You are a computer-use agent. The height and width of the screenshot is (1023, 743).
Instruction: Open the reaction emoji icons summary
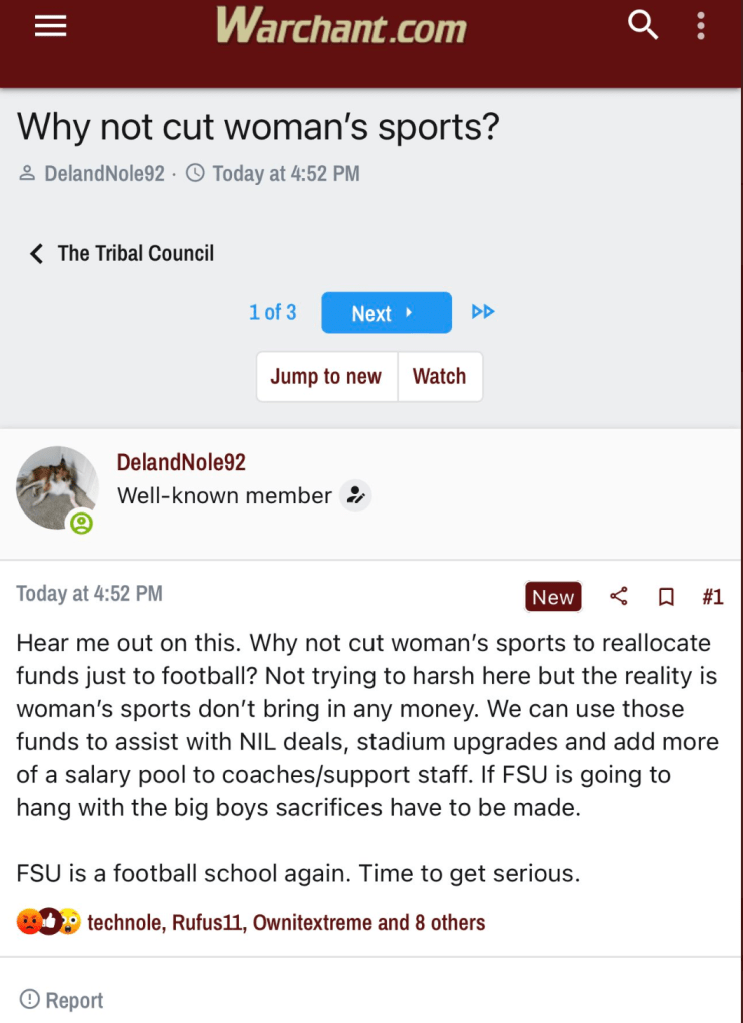tap(49, 922)
